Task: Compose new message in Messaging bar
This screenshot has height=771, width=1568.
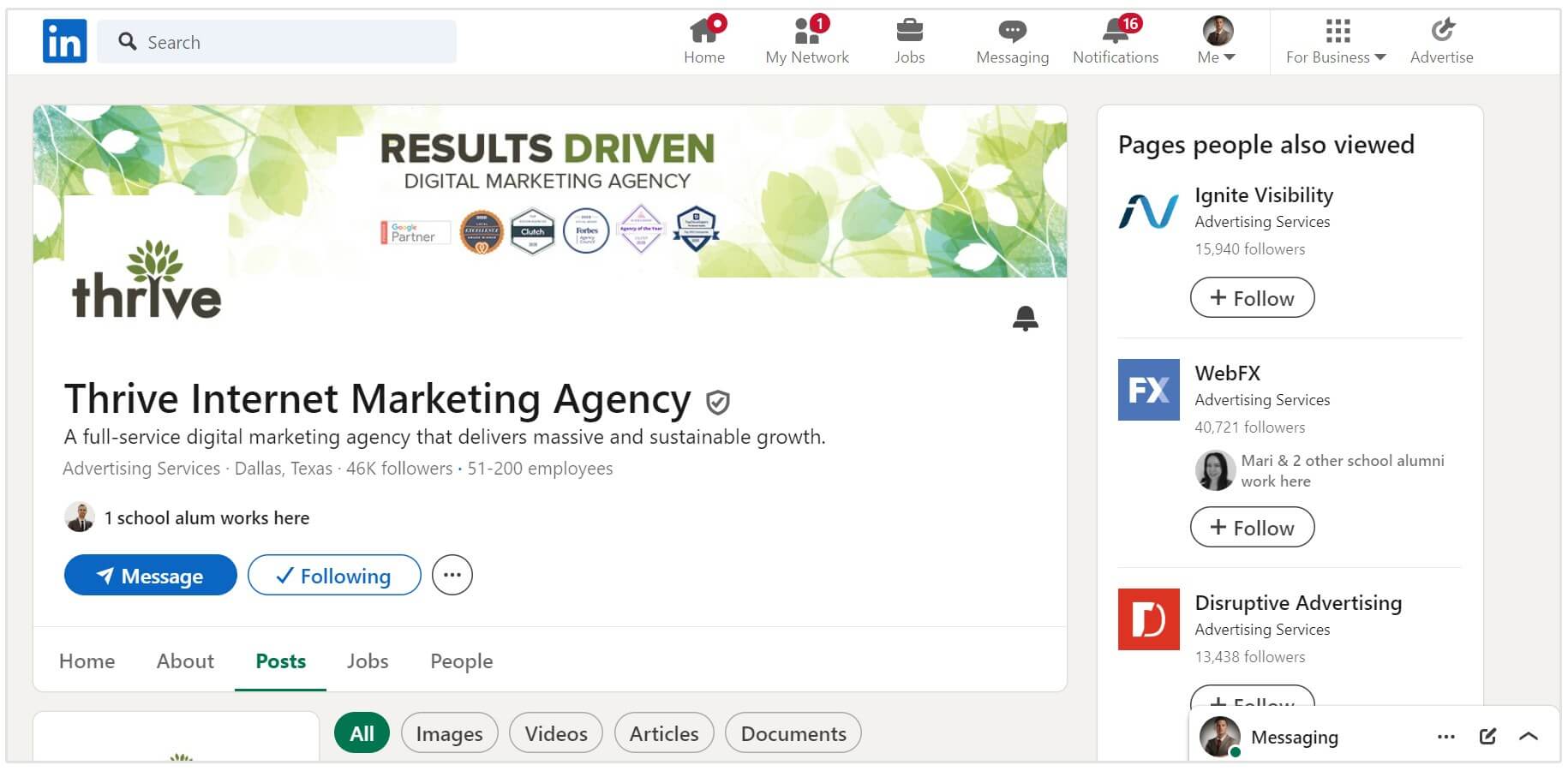Action: click(x=1487, y=736)
